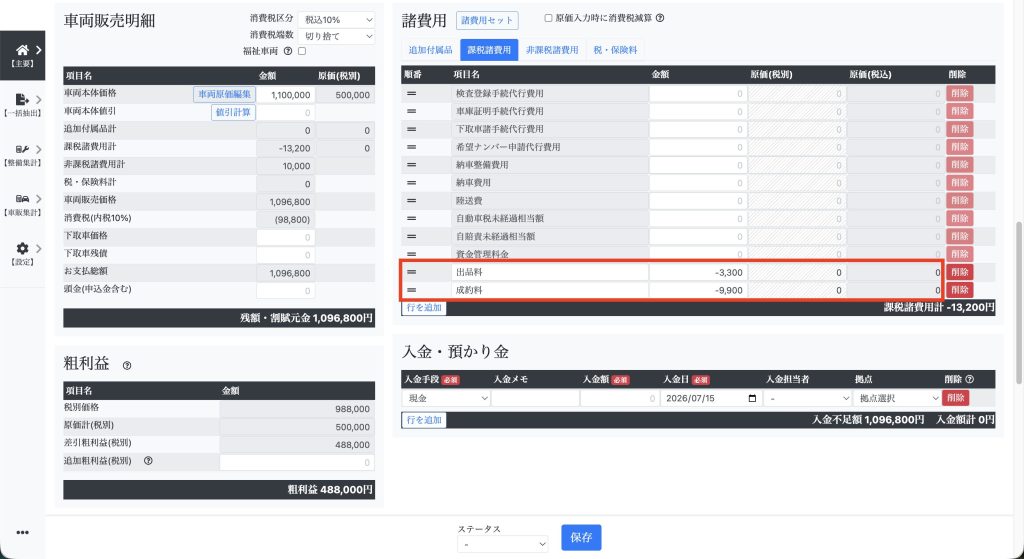The image size is (1024, 559).
Task: Grab the reorder handle of the 出品料 row
Action: point(411,272)
